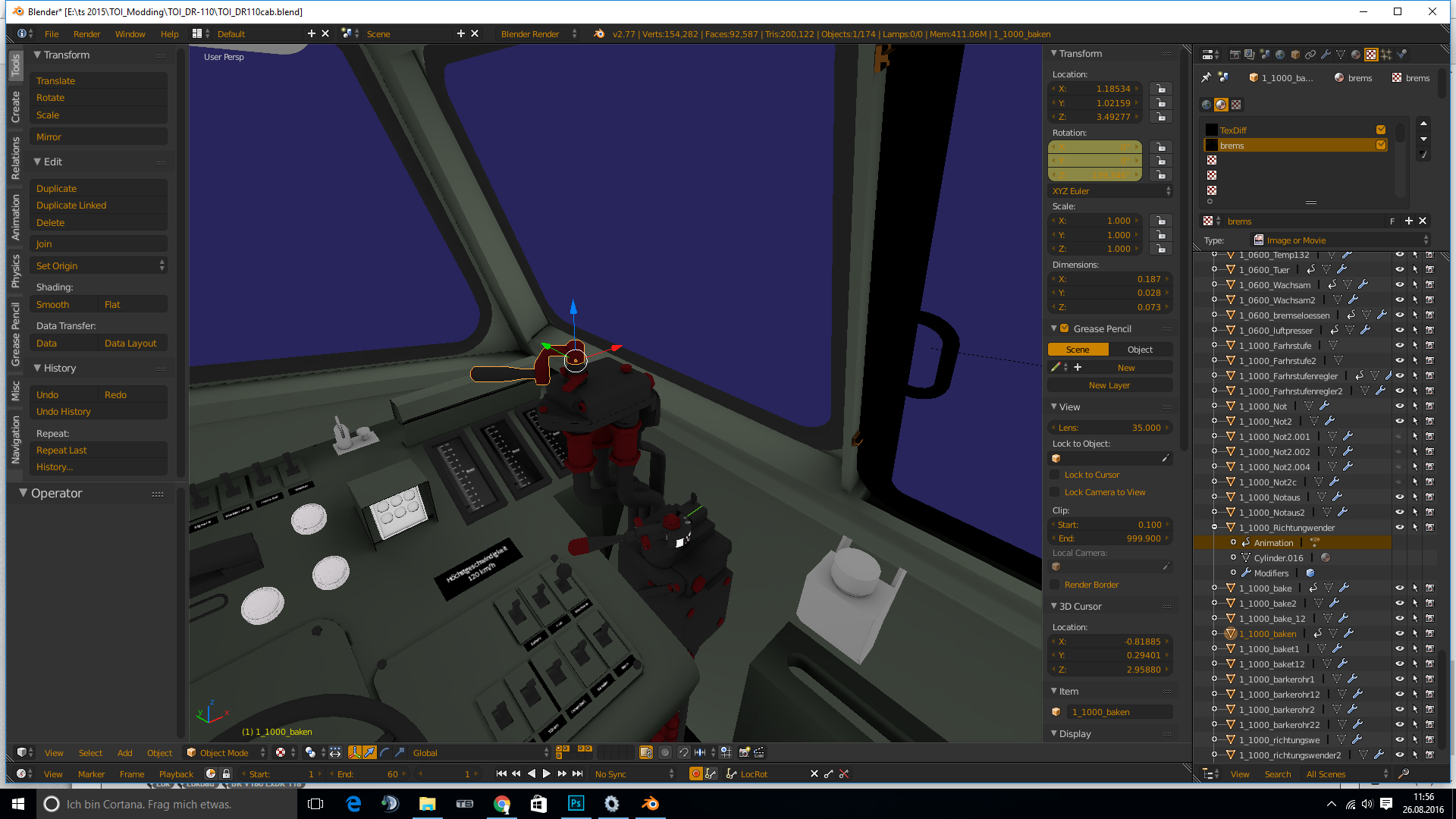The height and width of the screenshot is (819, 1456).
Task: Switch to the Physics sidebar tab
Action: tap(15, 271)
